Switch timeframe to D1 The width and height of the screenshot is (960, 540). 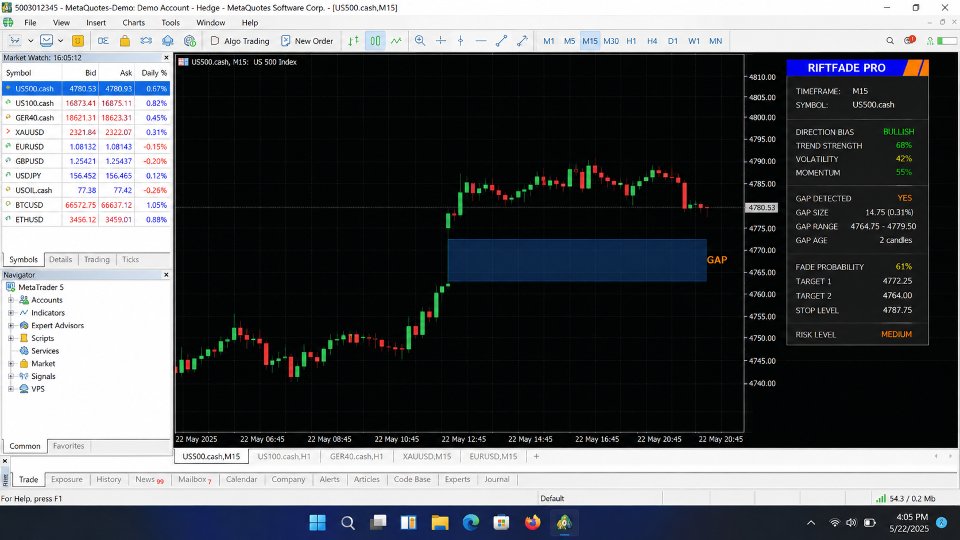673,41
